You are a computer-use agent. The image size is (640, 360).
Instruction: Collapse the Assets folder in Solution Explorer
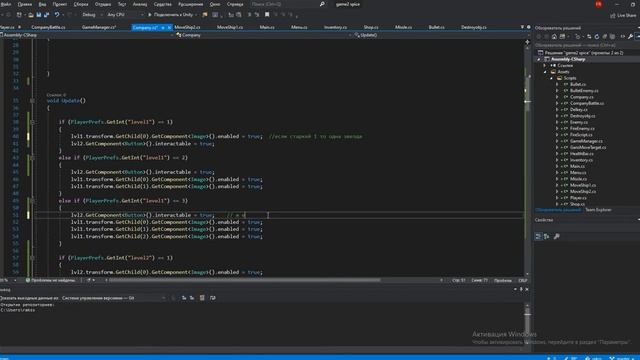(x=545, y=72)
